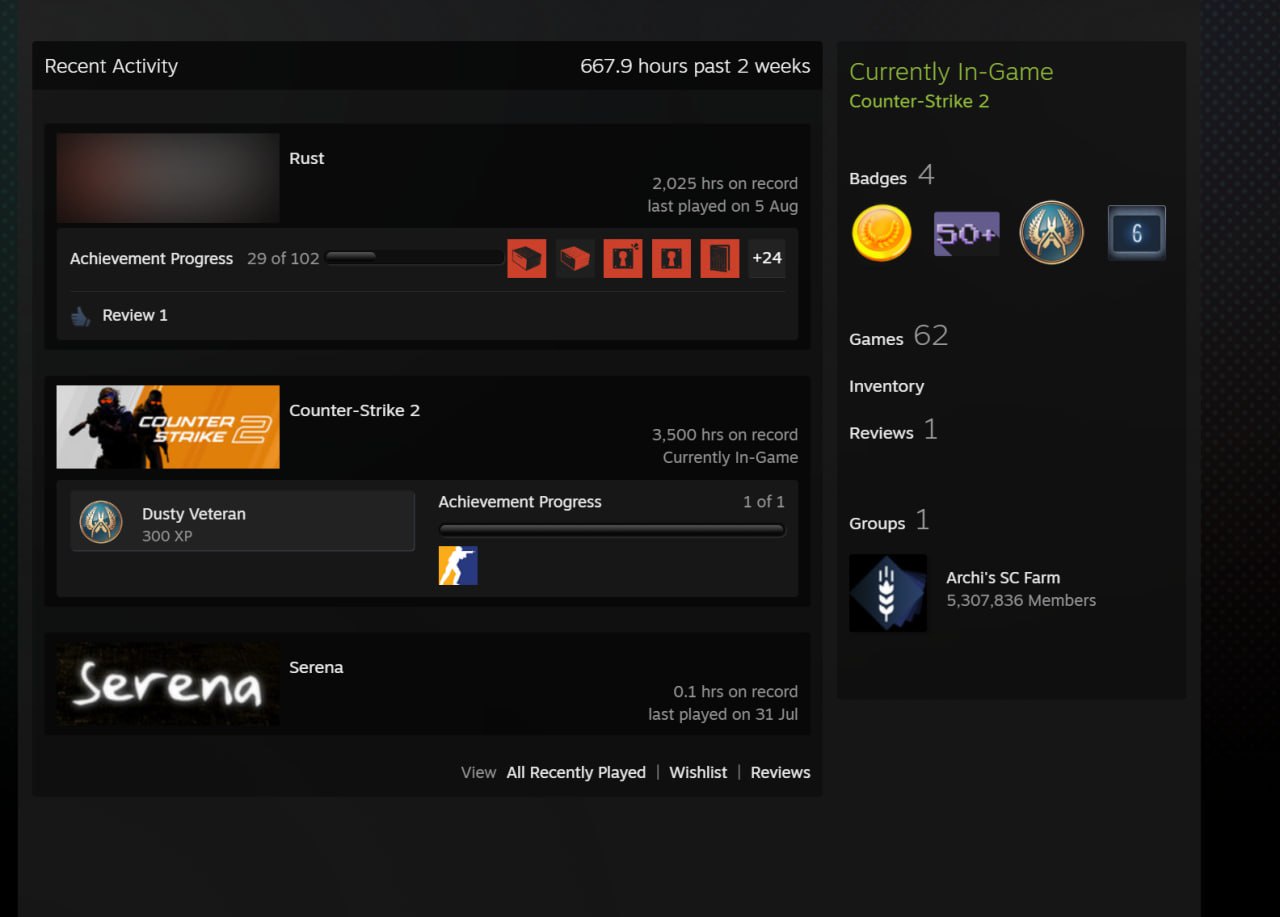This screenshot has width=1280, height=917.
Task: Open the Archi's SC Farm group avatar
Action: [888, 593]
